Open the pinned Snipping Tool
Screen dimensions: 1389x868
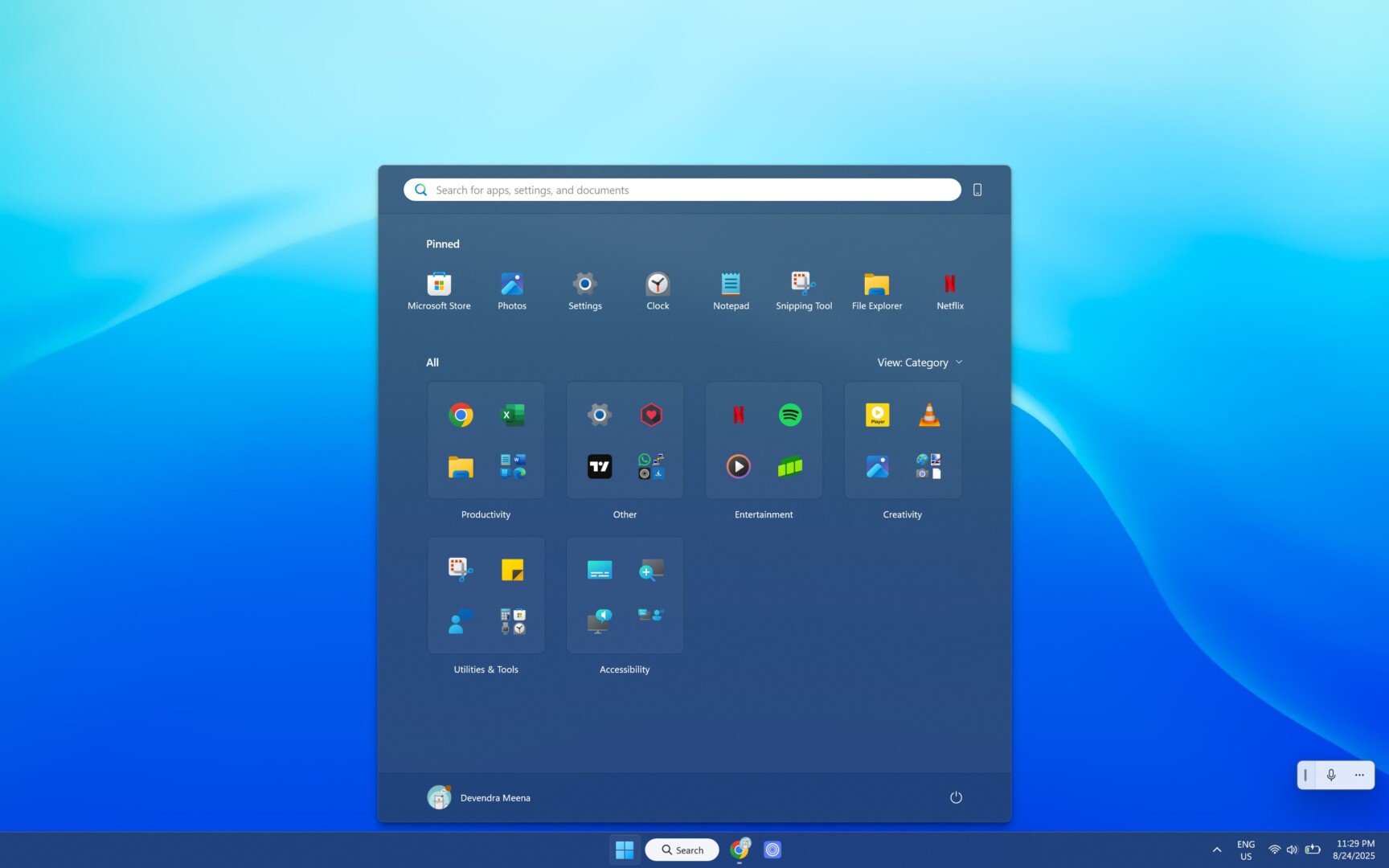[804, 291]
